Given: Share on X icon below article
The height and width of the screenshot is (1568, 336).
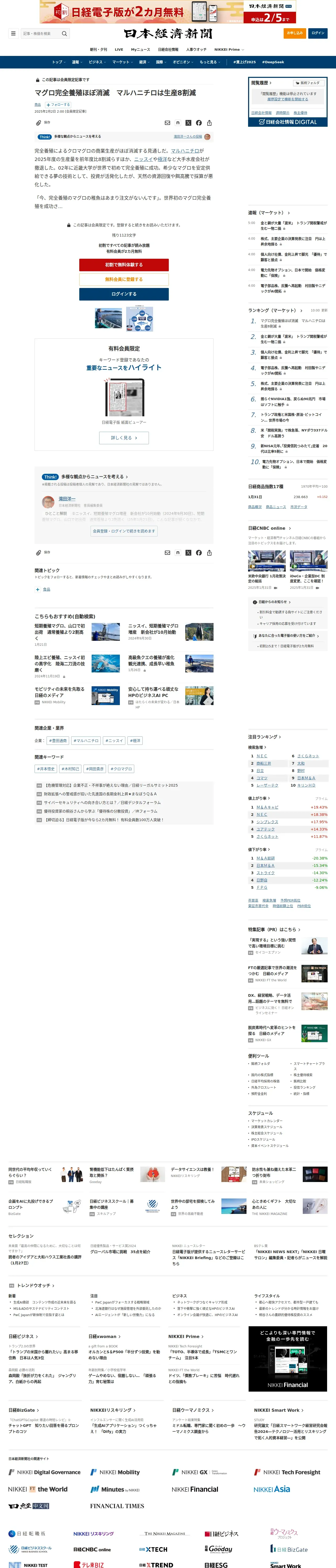Looking at the screenshot, I should point(188,553).
